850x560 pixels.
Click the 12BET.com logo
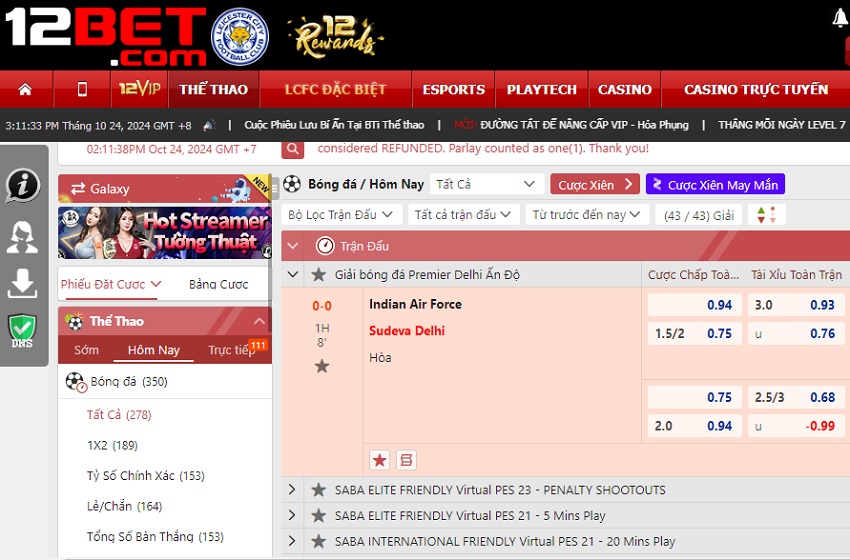click(x=106, y=36)
